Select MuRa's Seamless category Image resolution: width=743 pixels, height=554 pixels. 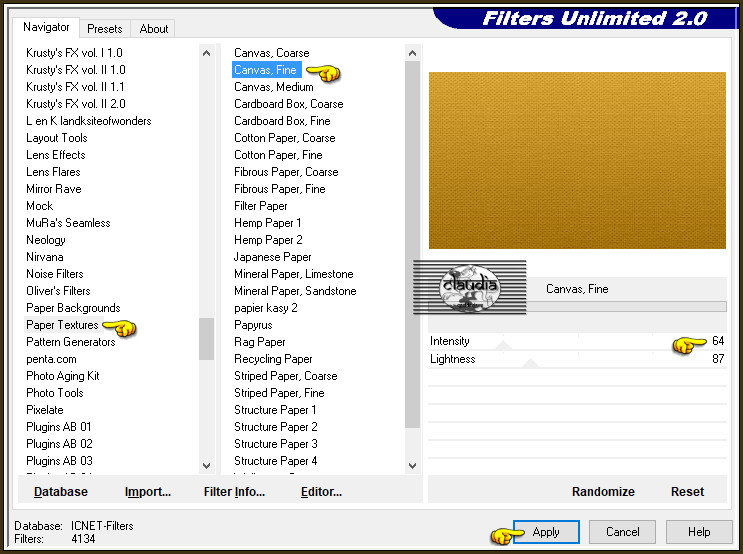pos(68,223)
